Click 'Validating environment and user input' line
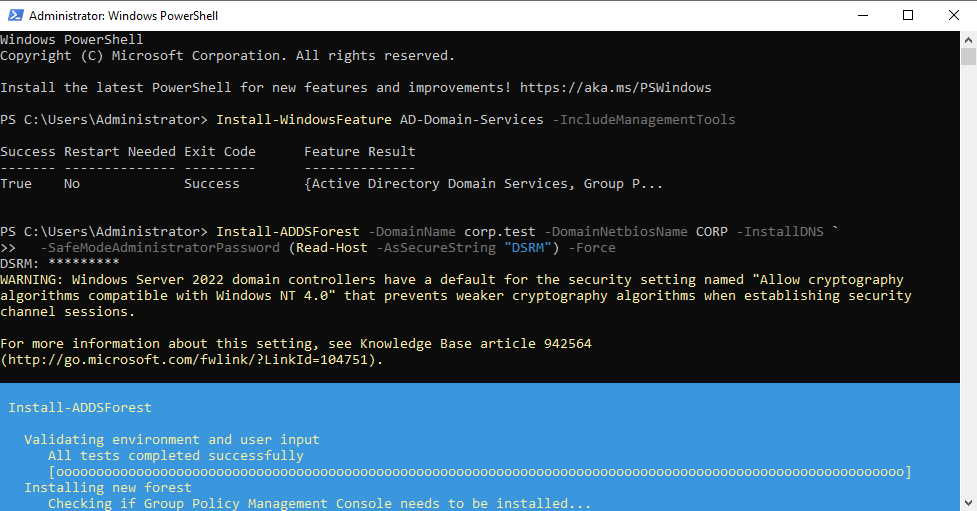This screenshot has width=977, height=511. 172,440
